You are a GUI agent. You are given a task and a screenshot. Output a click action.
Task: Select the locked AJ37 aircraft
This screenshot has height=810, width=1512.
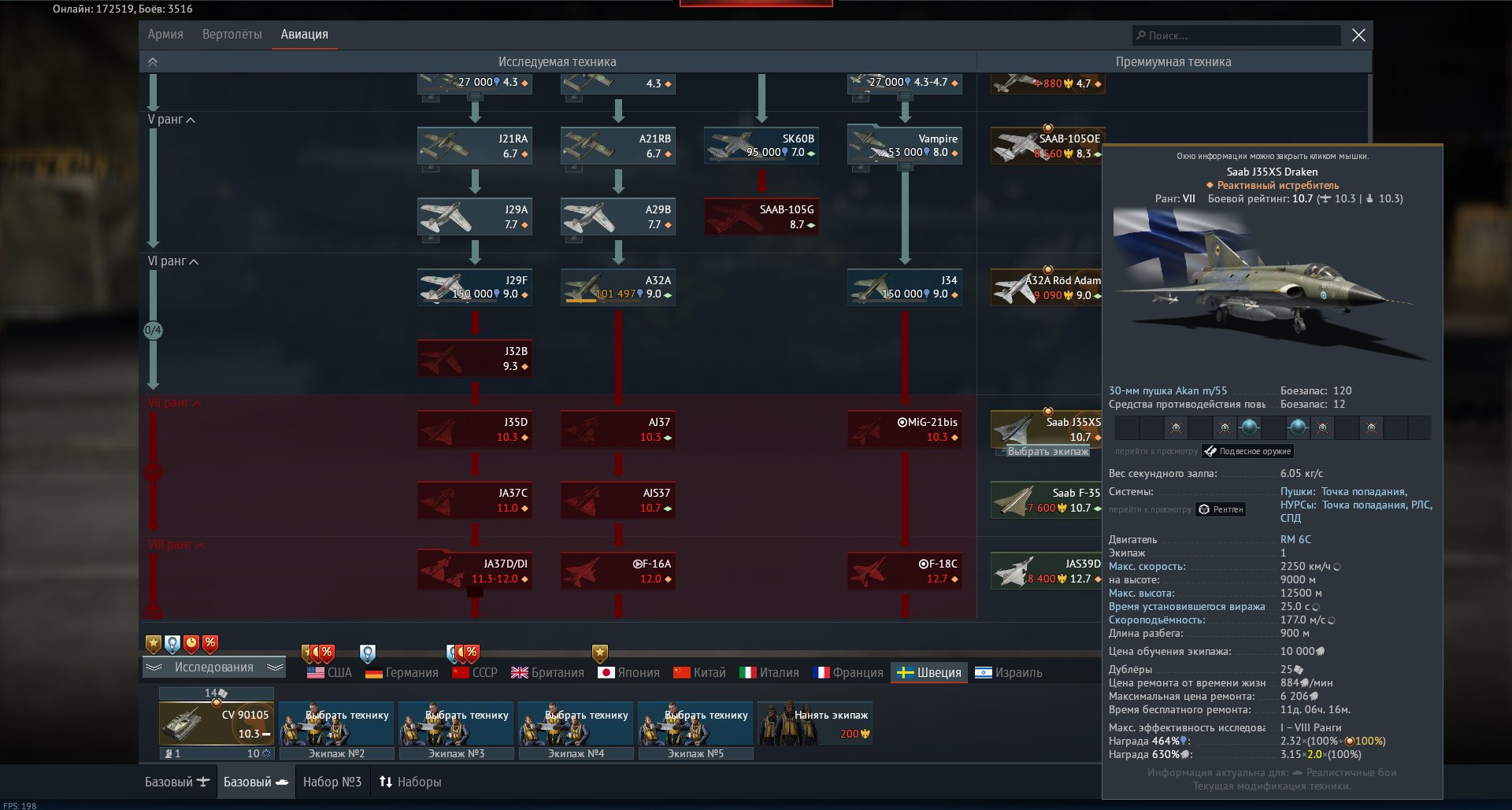click(x=618, y=429)
